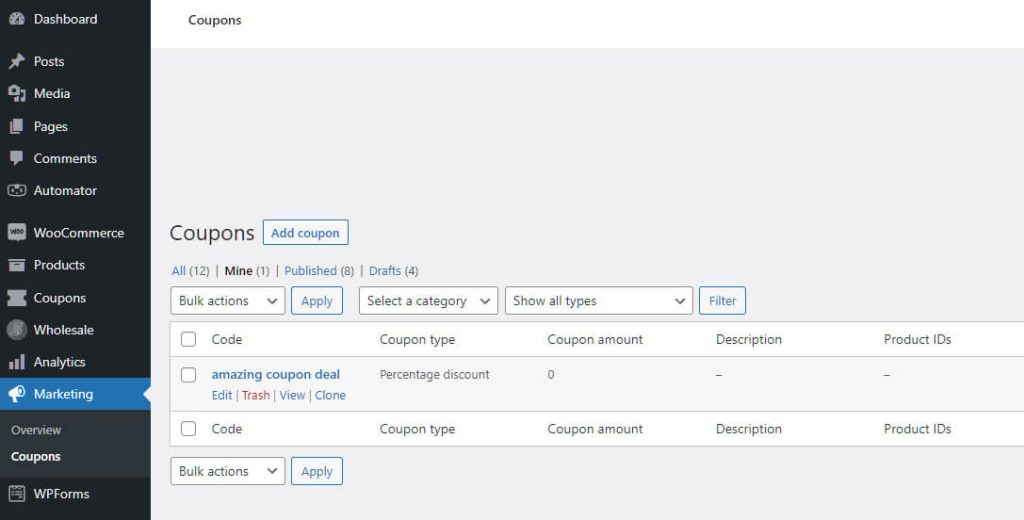The height and width of the screenshot is (520, 1024).
Task: Expand the Select a category dropdown
Action: tap(428, 301)
